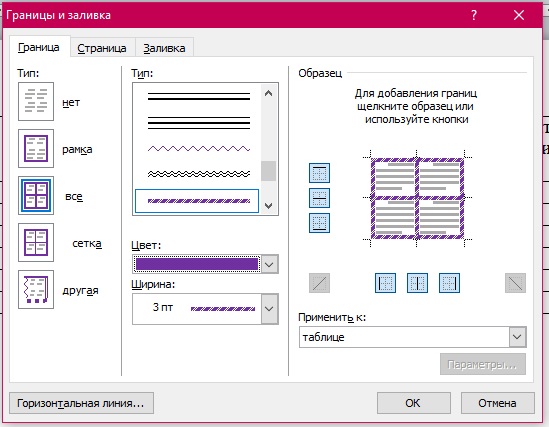This screenshot has height=427, width=549.
Task: Close the 'Границы и заливка' dialog
Action: point(519,15)
